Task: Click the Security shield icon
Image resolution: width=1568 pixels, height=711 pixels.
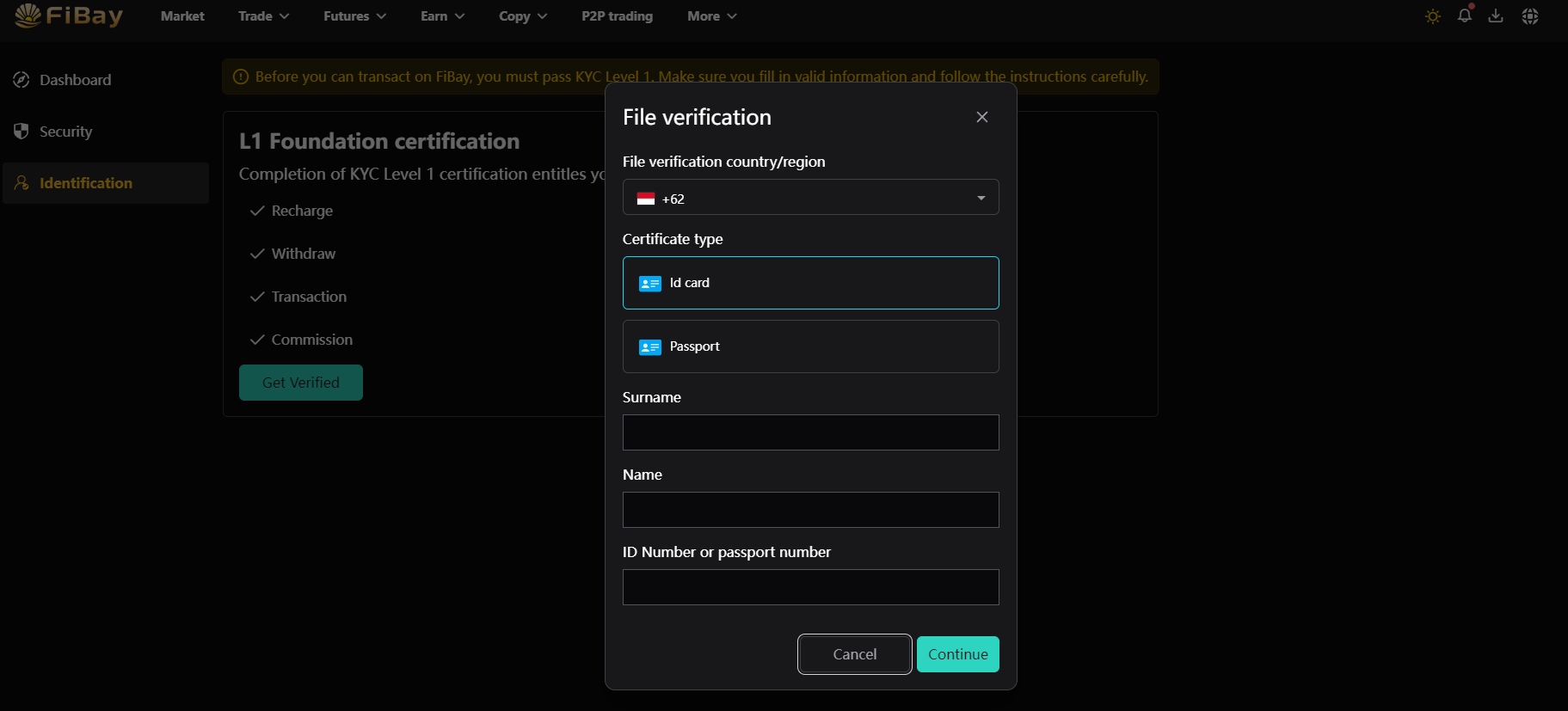Action: click(22, 132)
